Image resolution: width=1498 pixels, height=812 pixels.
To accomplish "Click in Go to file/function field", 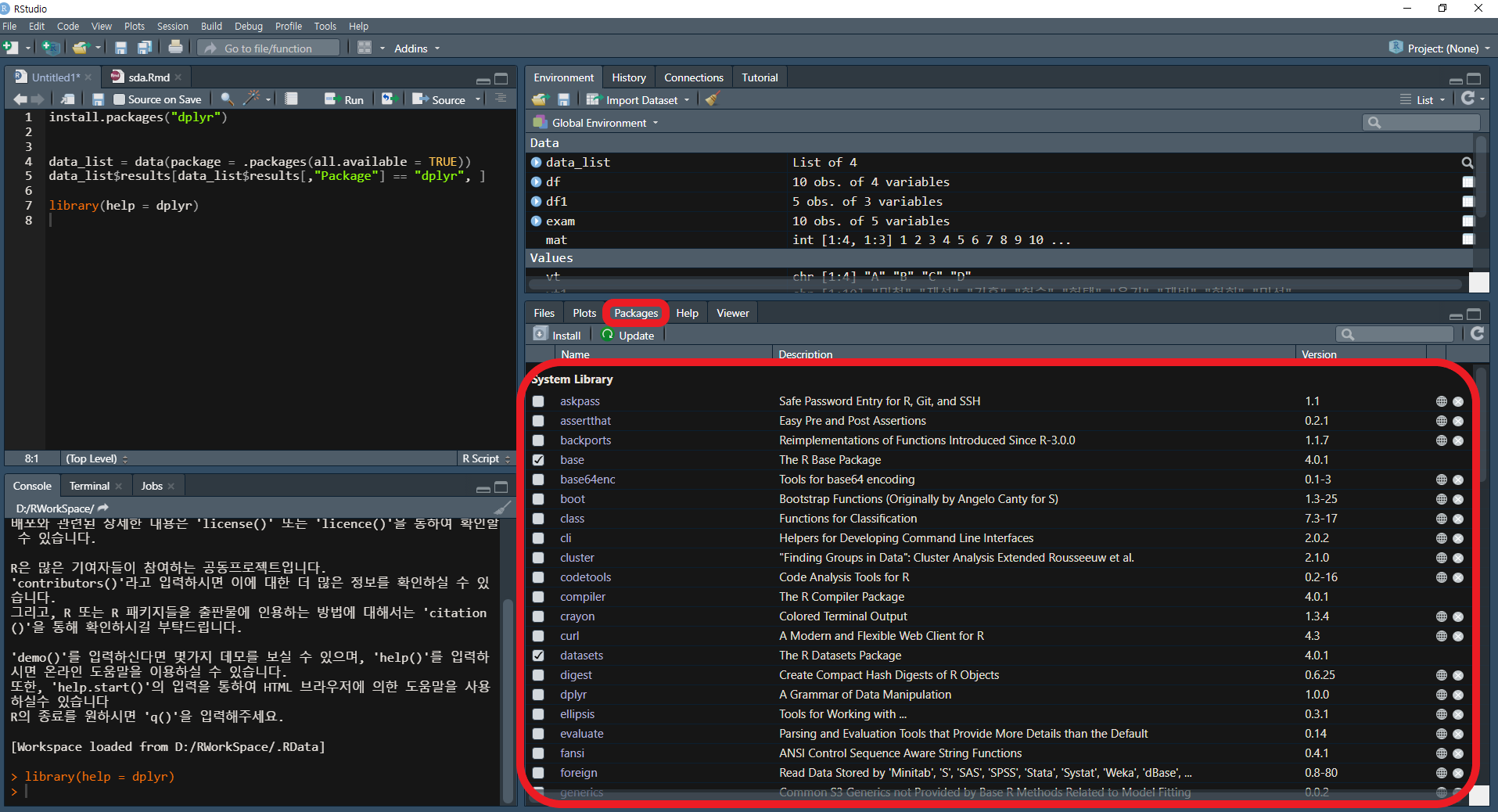I will (x=268, y=48).
